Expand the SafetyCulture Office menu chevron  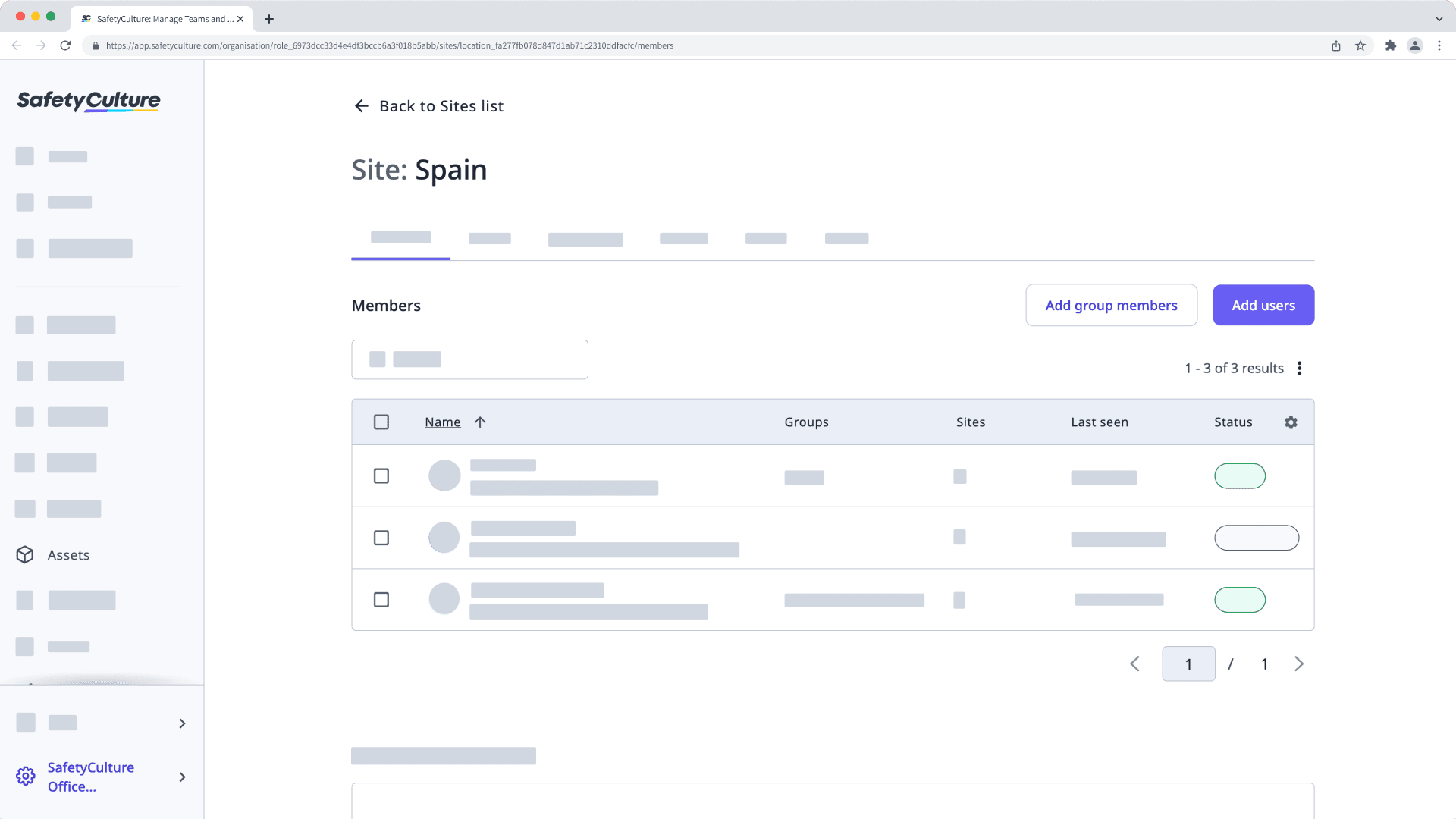click(182, 777)
